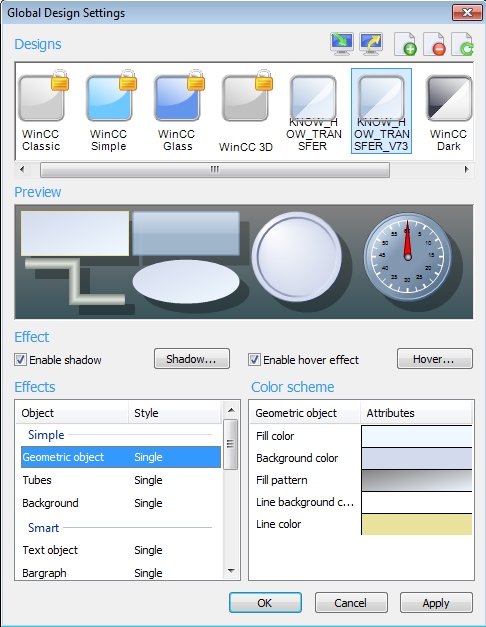486x627 pixels.
Task: Click the Effects list scroll up arrow
Action: [231, 410]
